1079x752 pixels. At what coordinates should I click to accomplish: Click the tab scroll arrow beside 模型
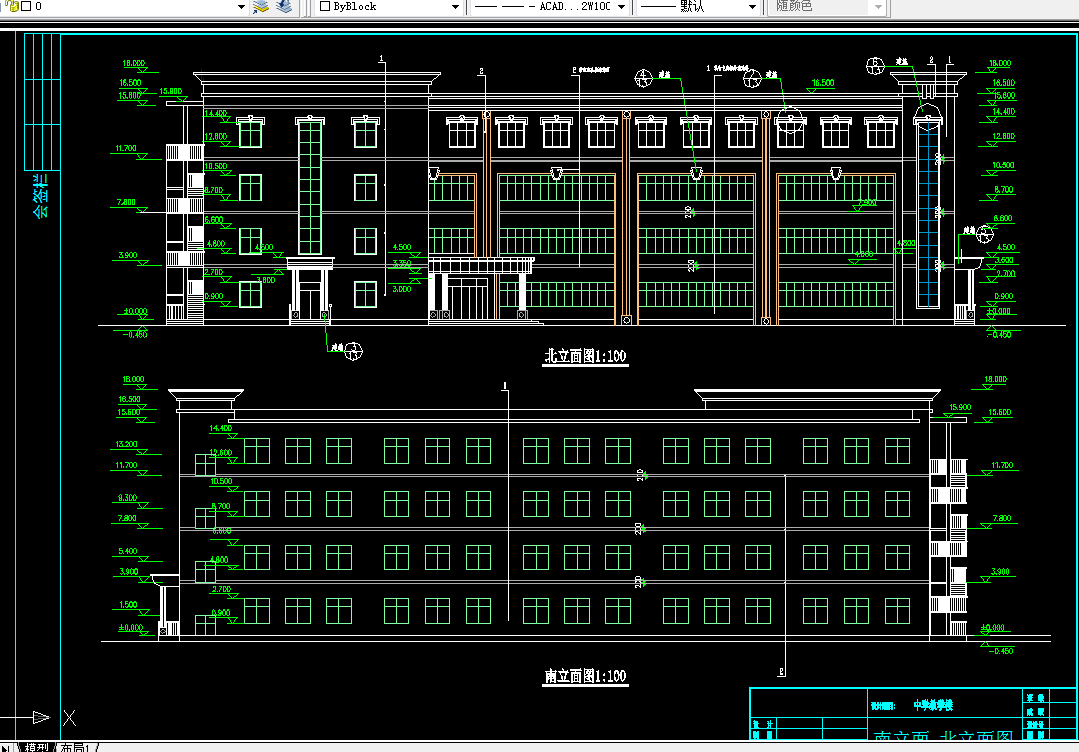point(6,748)
